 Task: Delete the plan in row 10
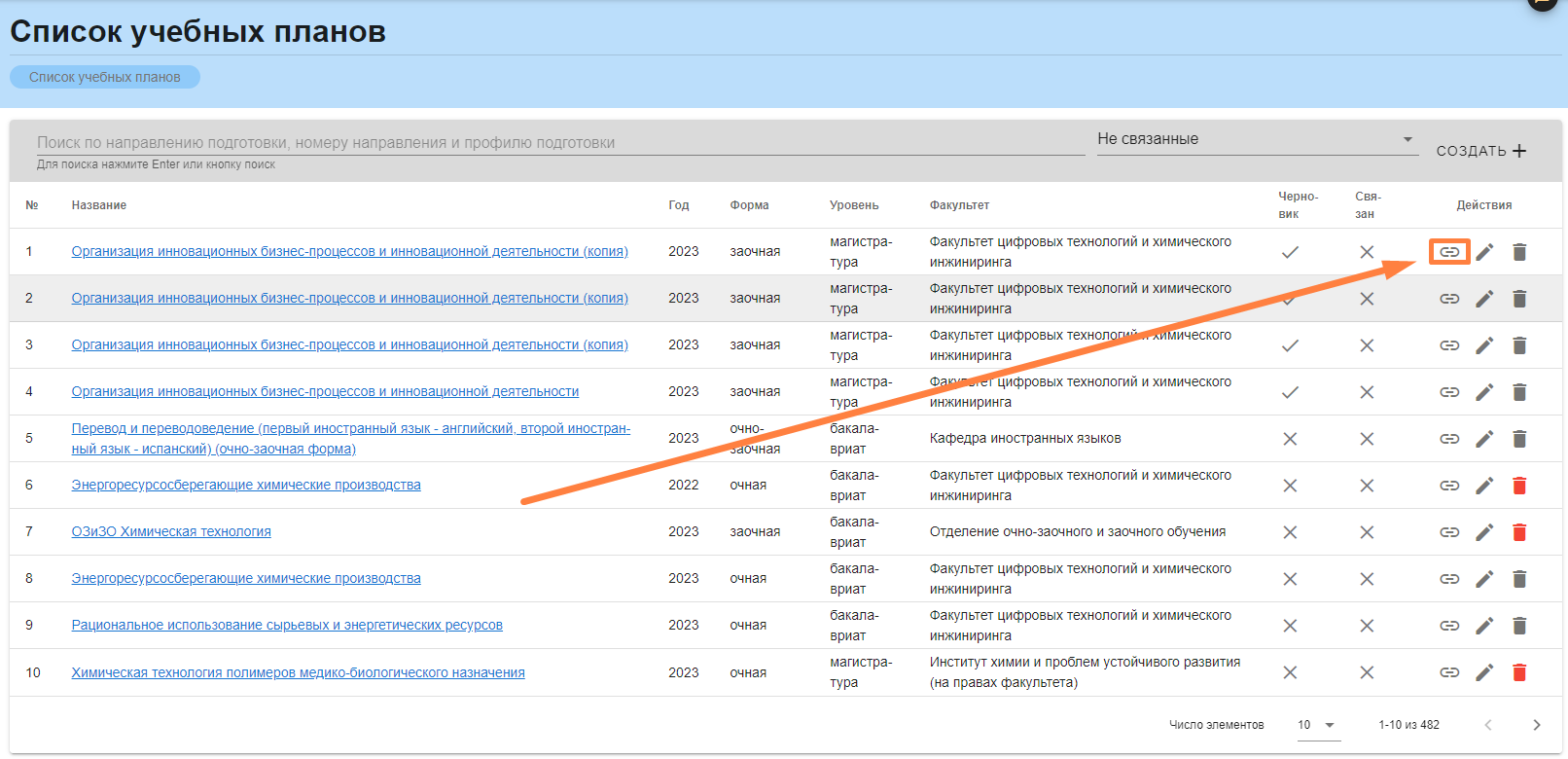coord(1519,672)
